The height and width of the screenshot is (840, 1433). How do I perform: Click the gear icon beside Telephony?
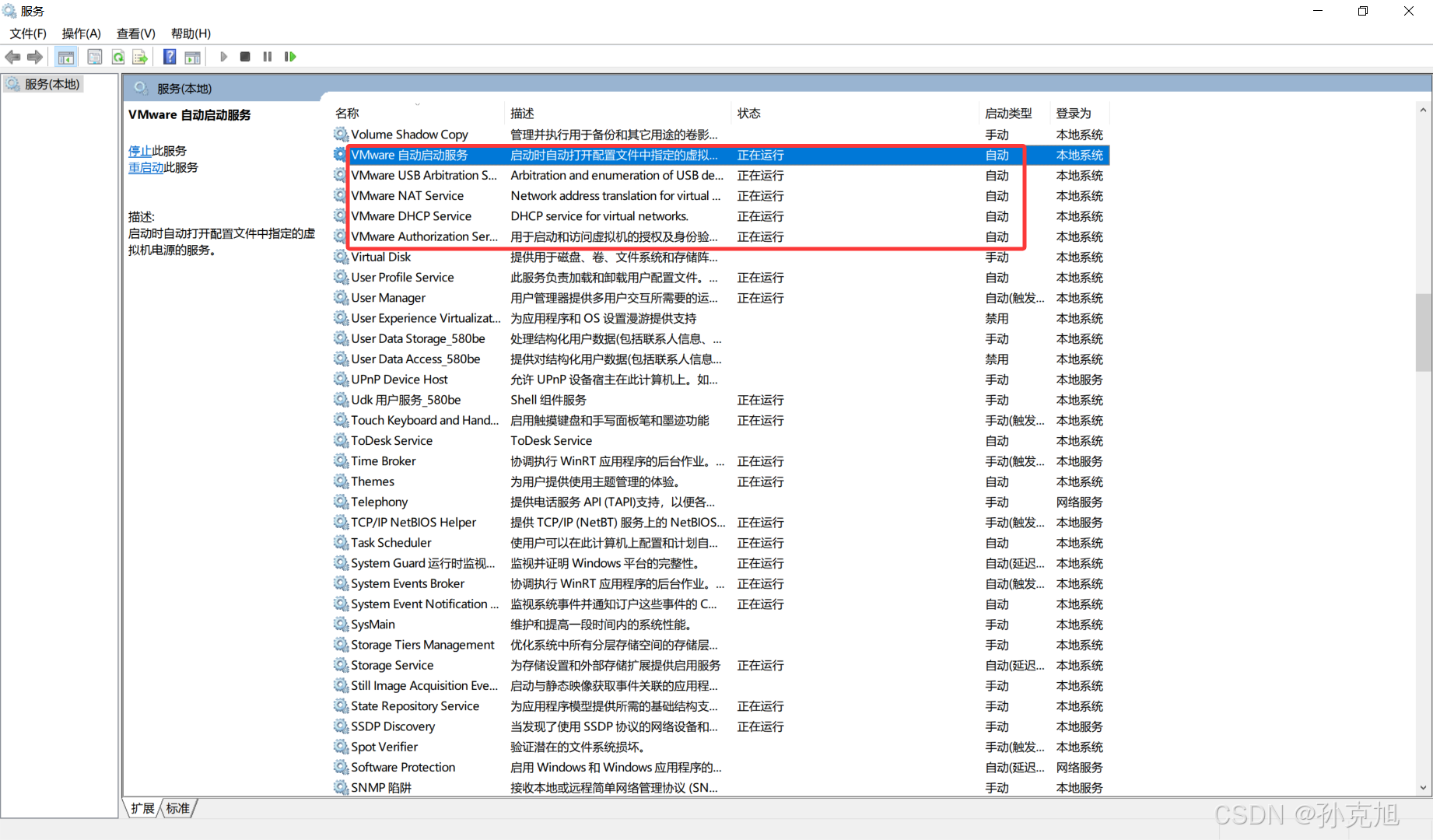click(341, 502)
